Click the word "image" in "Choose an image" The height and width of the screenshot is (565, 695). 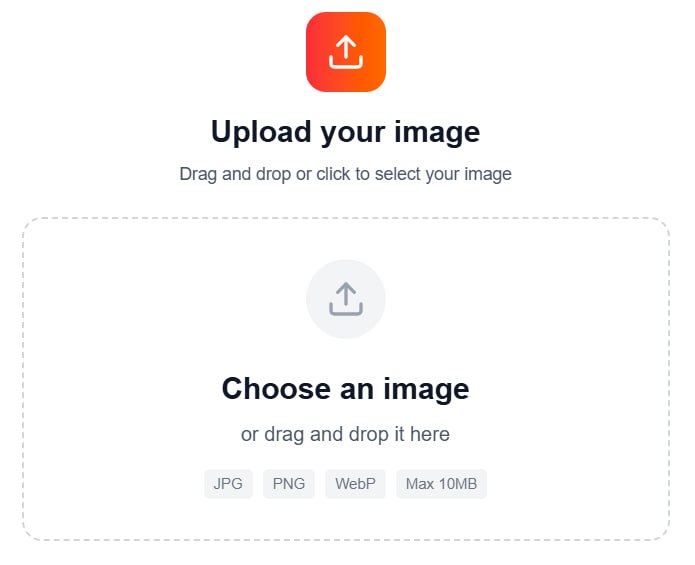pyautogui.click(x=426, y=390)
